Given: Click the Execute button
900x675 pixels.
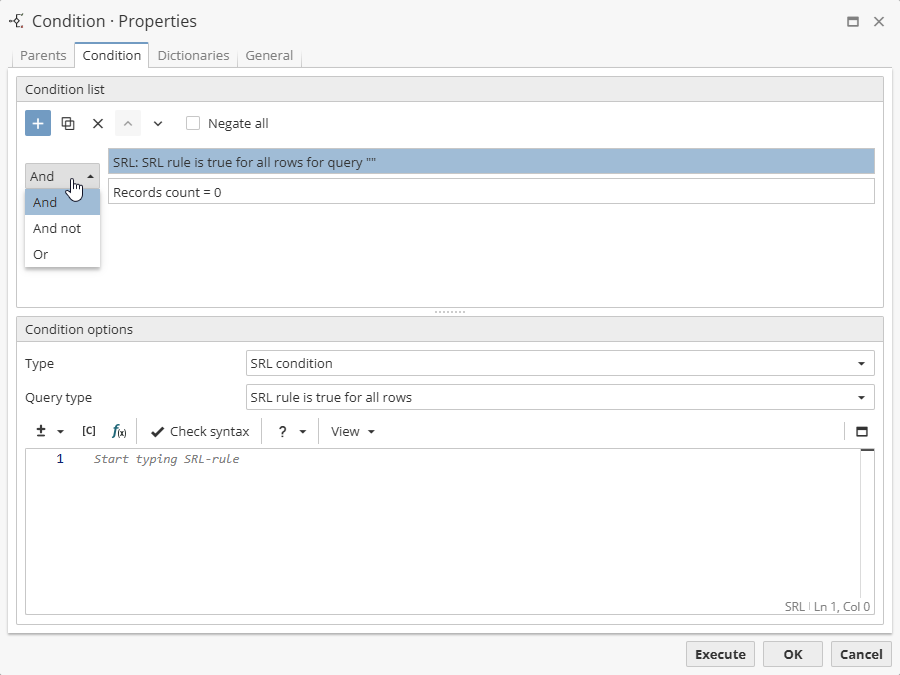Looking at the screenshot, I should coord(720,654).
